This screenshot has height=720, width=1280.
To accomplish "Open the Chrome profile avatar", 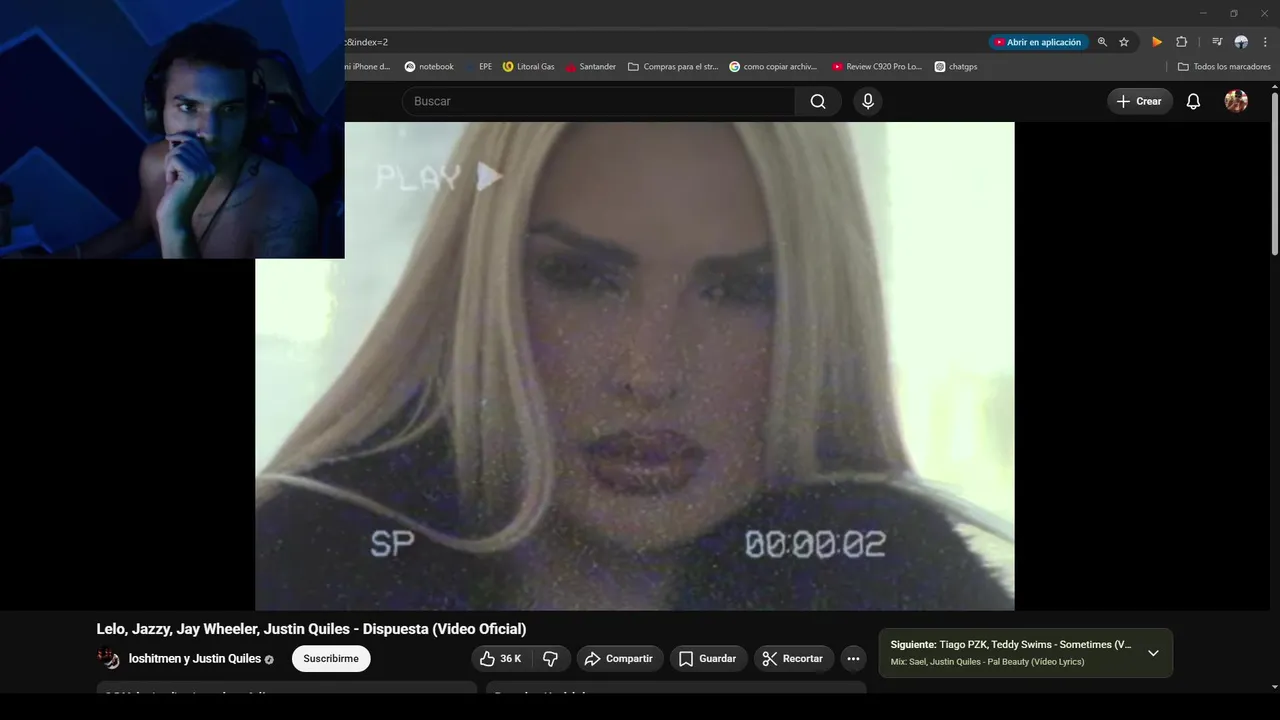I will (x=1241, y=42).
